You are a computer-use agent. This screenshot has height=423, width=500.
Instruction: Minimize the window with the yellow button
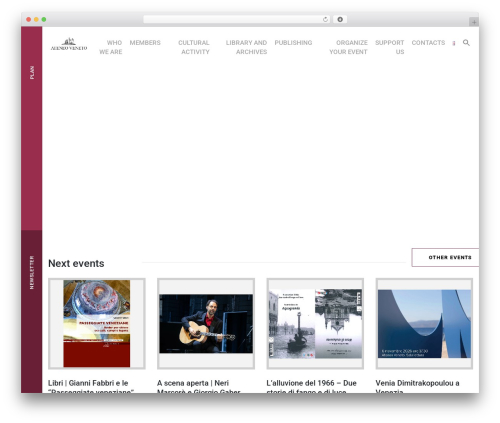[x=36, y=19]
